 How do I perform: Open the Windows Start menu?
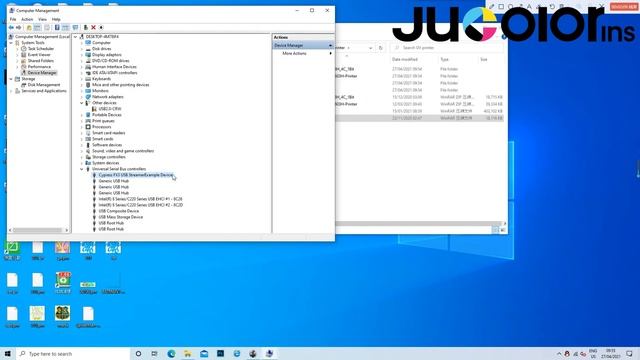point(7,353)
